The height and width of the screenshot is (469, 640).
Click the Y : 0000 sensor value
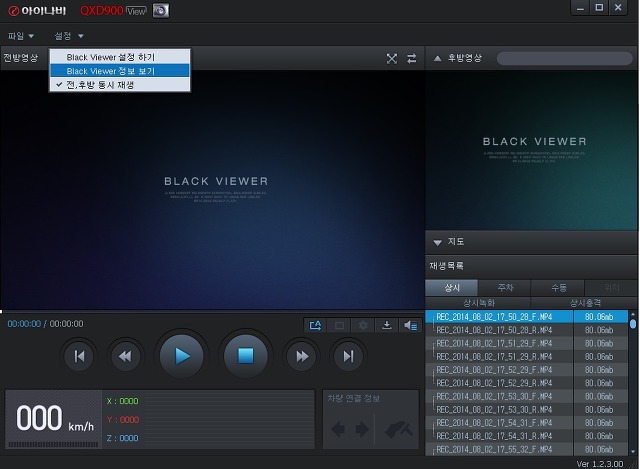pos(122,420)
